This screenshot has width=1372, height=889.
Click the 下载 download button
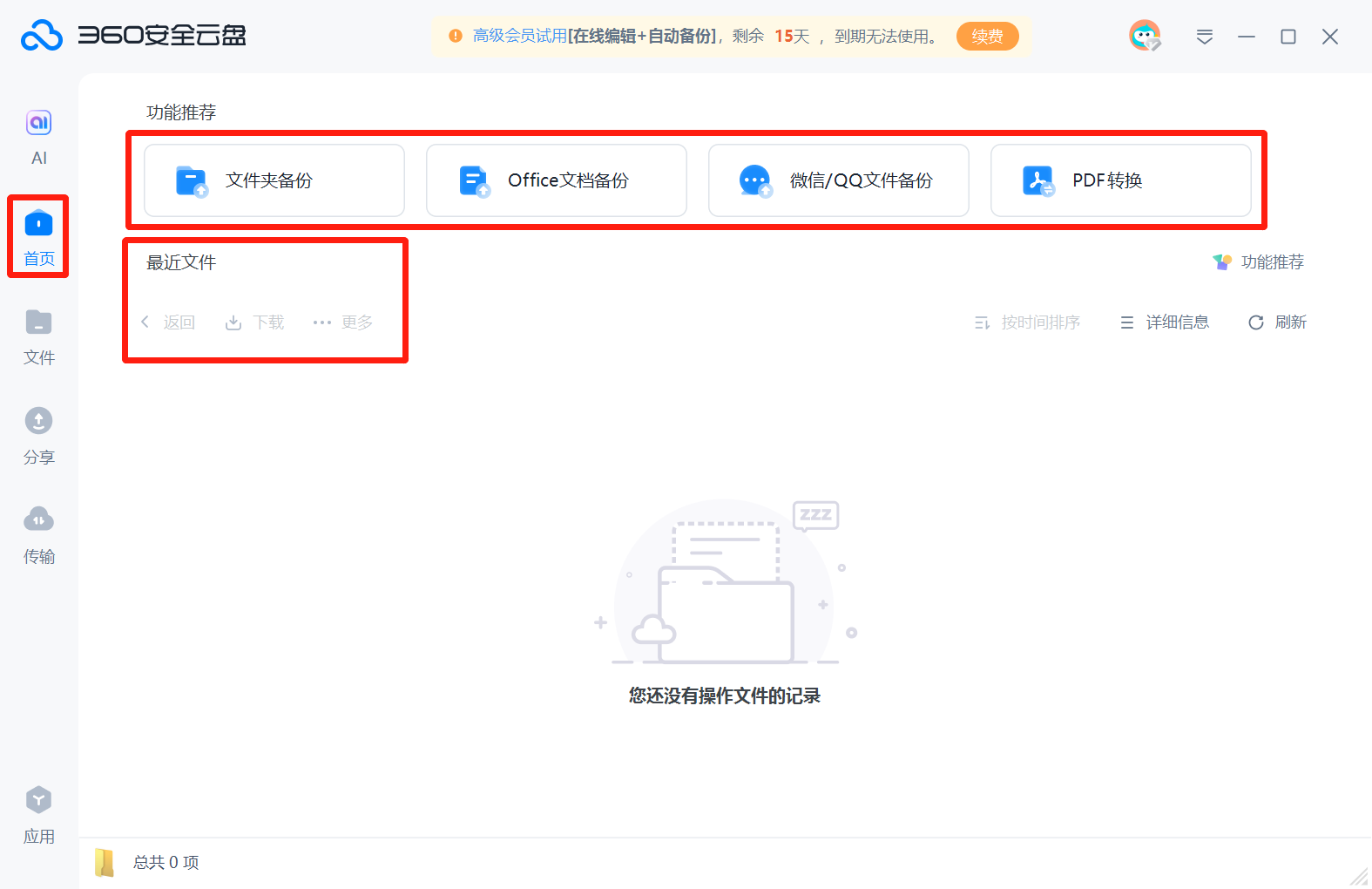tap(254, 322)
